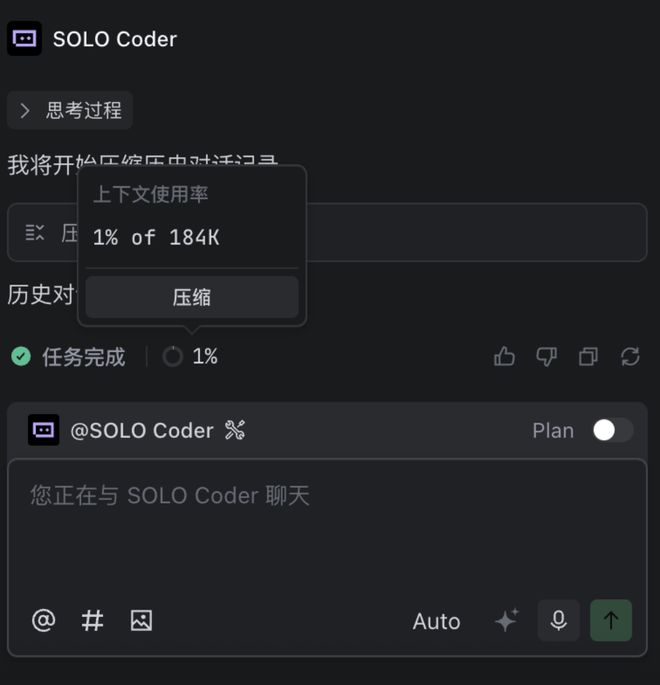
Task: Copy the response using the copy icon
Action: 588,356
